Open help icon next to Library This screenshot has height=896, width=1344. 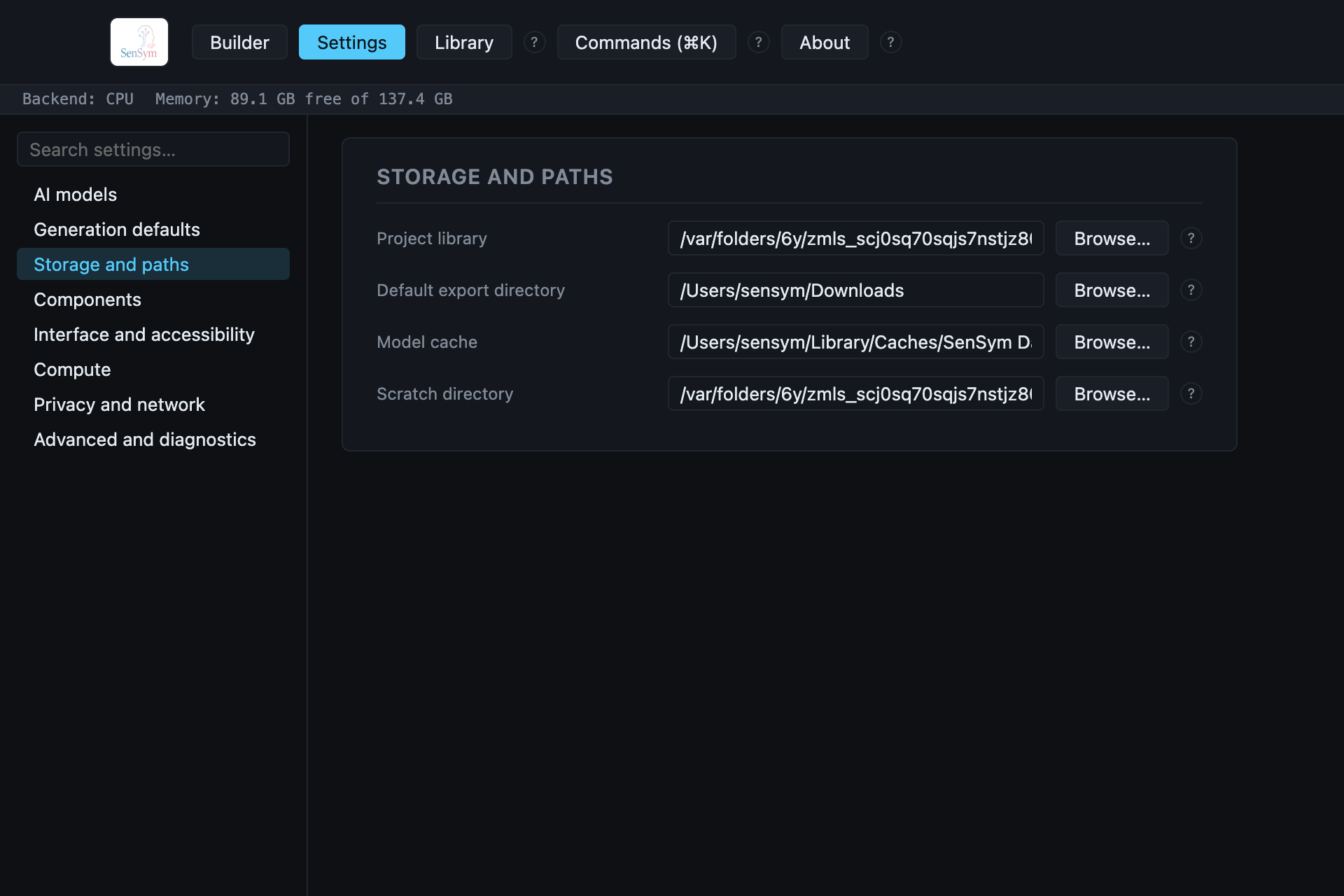pos(534,42)
